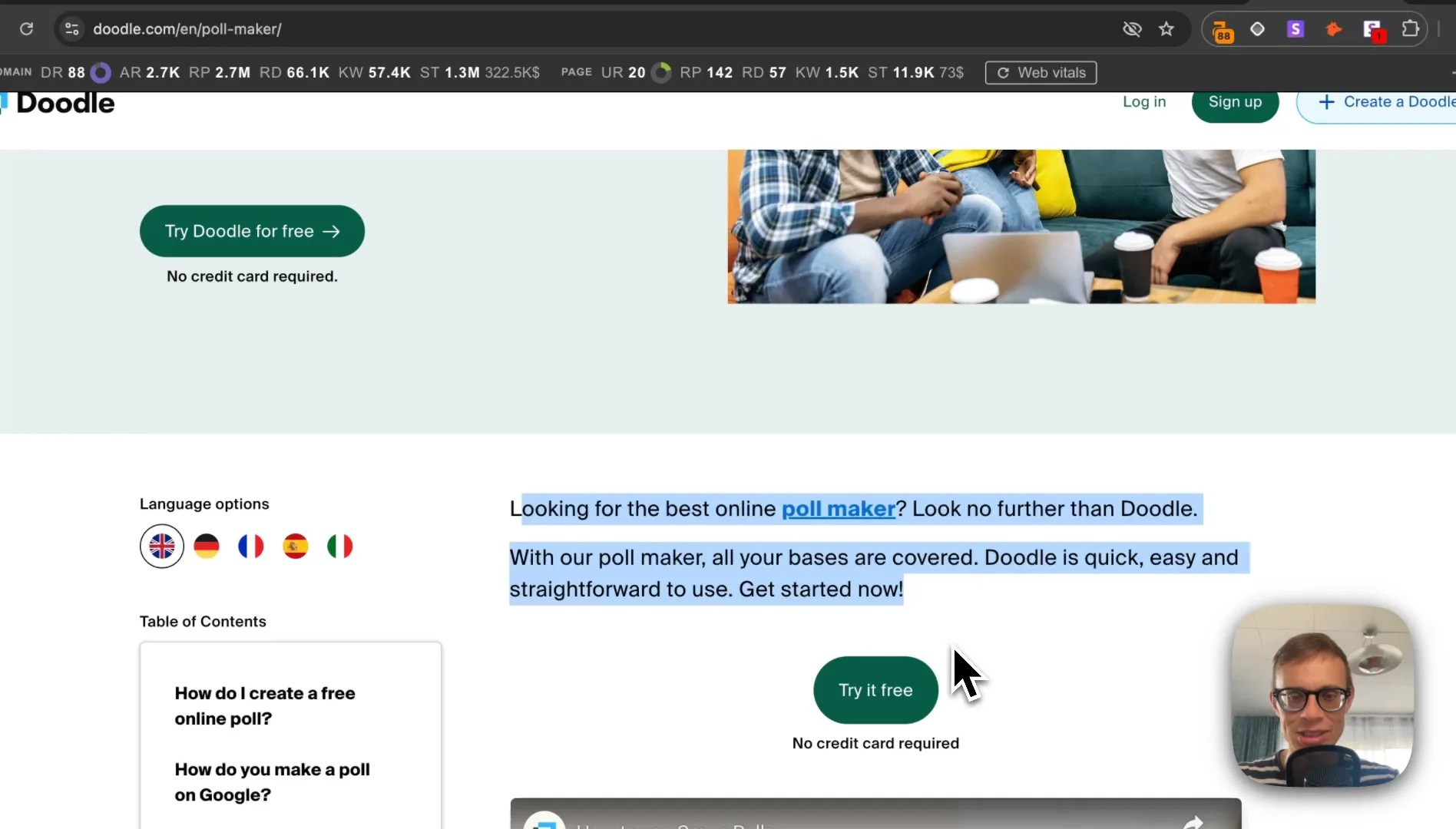
Task: Open the poll maker hyperlink
Action: point(839,509)
